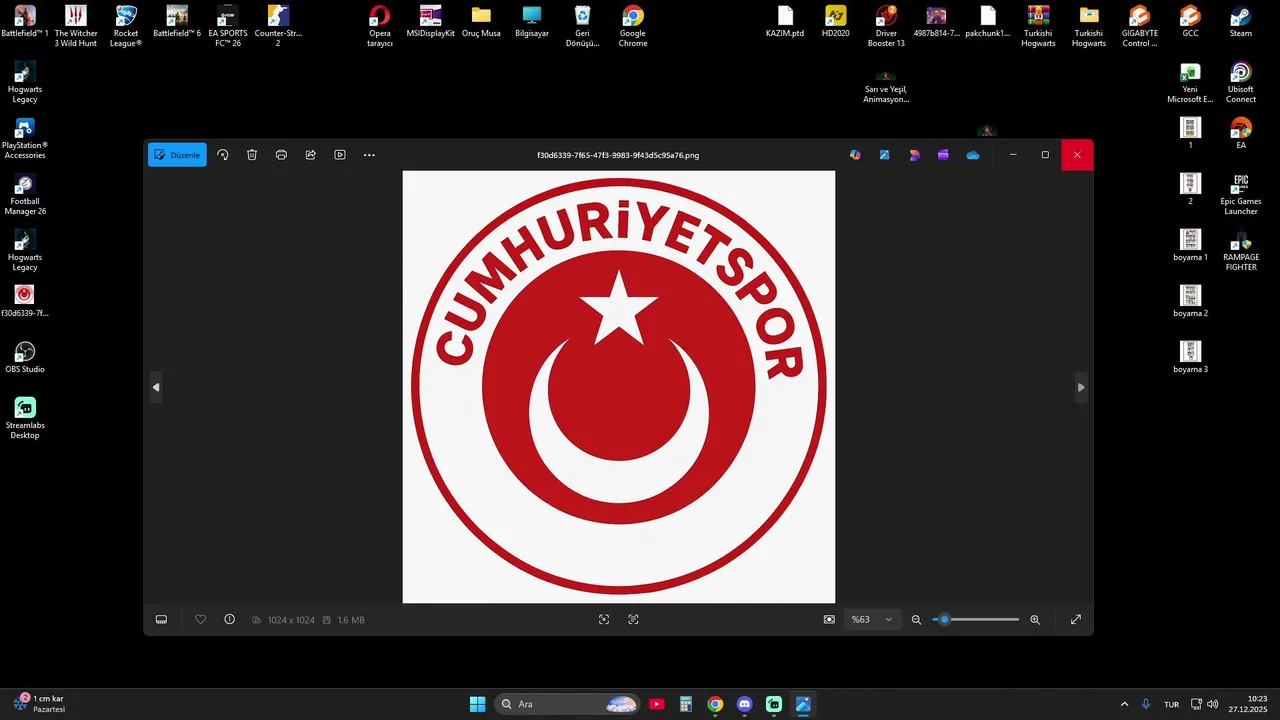Toggle the filmstrip view at bottom-left of Photos

tap(161, 620)
